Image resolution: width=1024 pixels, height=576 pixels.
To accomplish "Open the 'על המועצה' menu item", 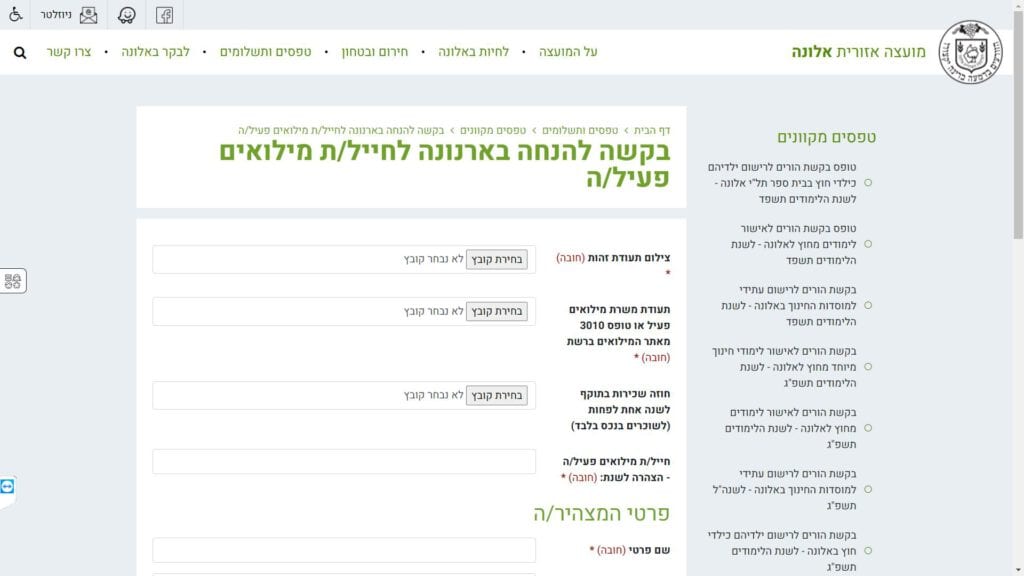I will pos(568,52).
